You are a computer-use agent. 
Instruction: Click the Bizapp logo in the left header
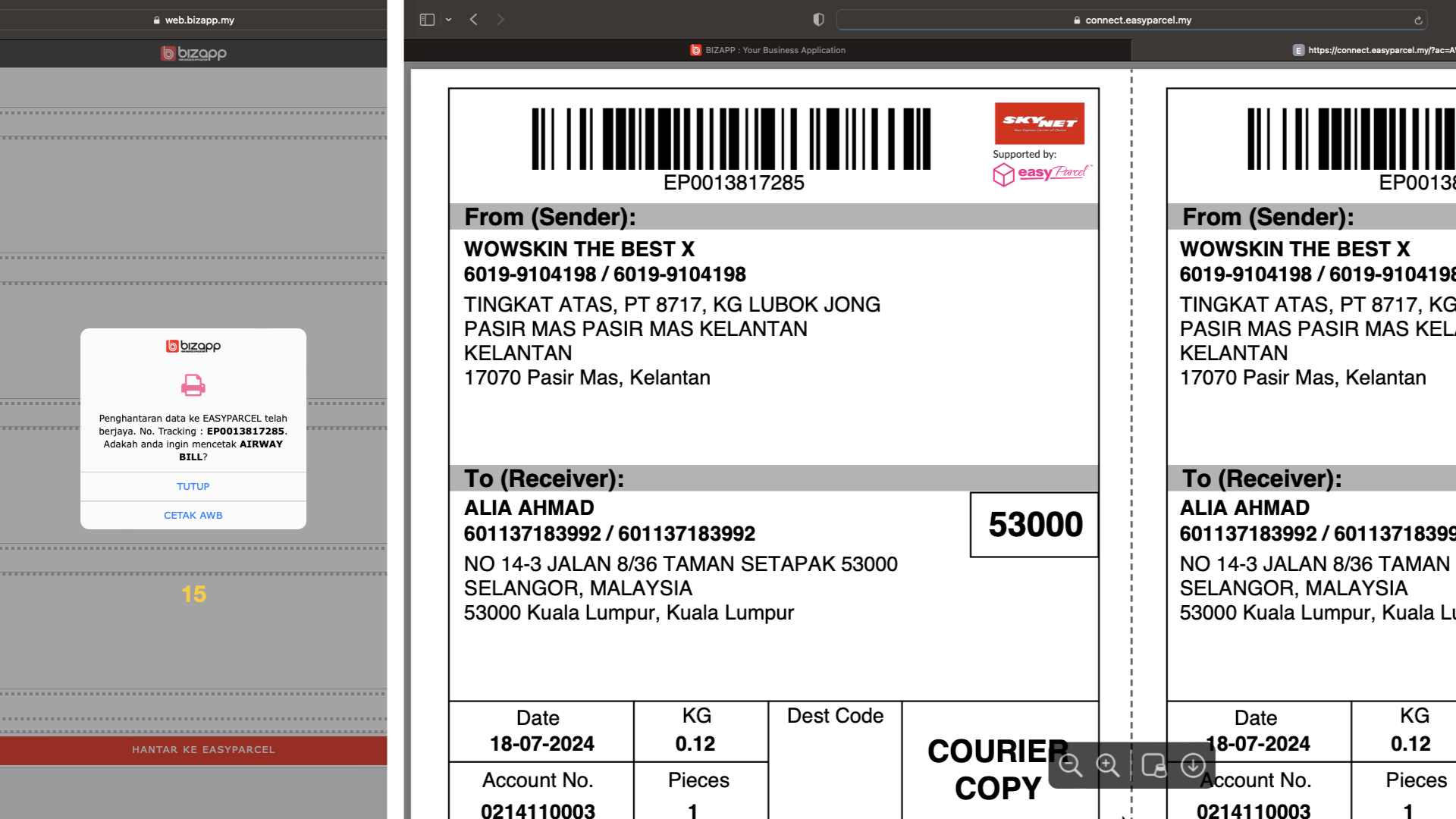[193, 53]
